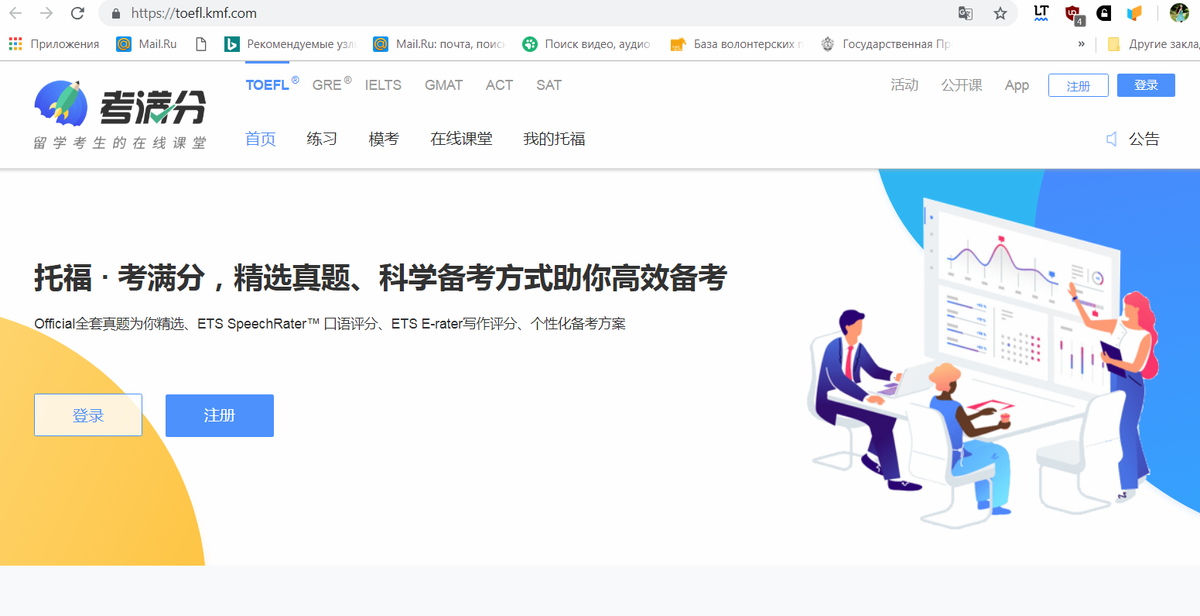
Task: Open the 我的托福 menu item
Action: 554,139
